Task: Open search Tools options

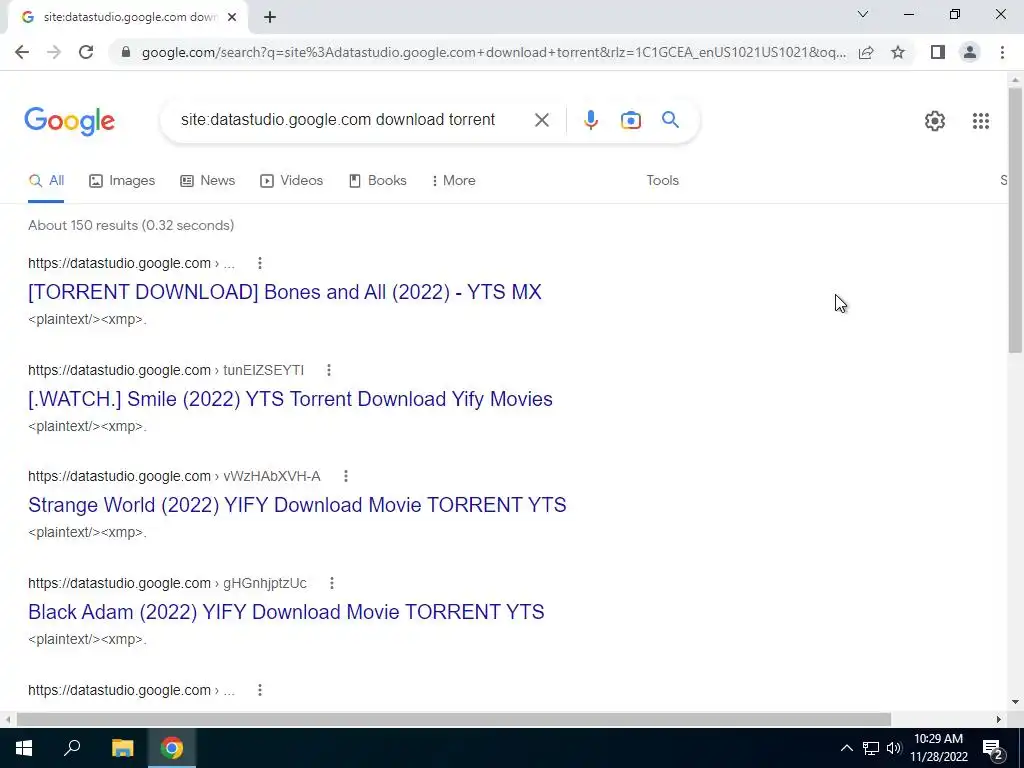Action: [662, 181]
